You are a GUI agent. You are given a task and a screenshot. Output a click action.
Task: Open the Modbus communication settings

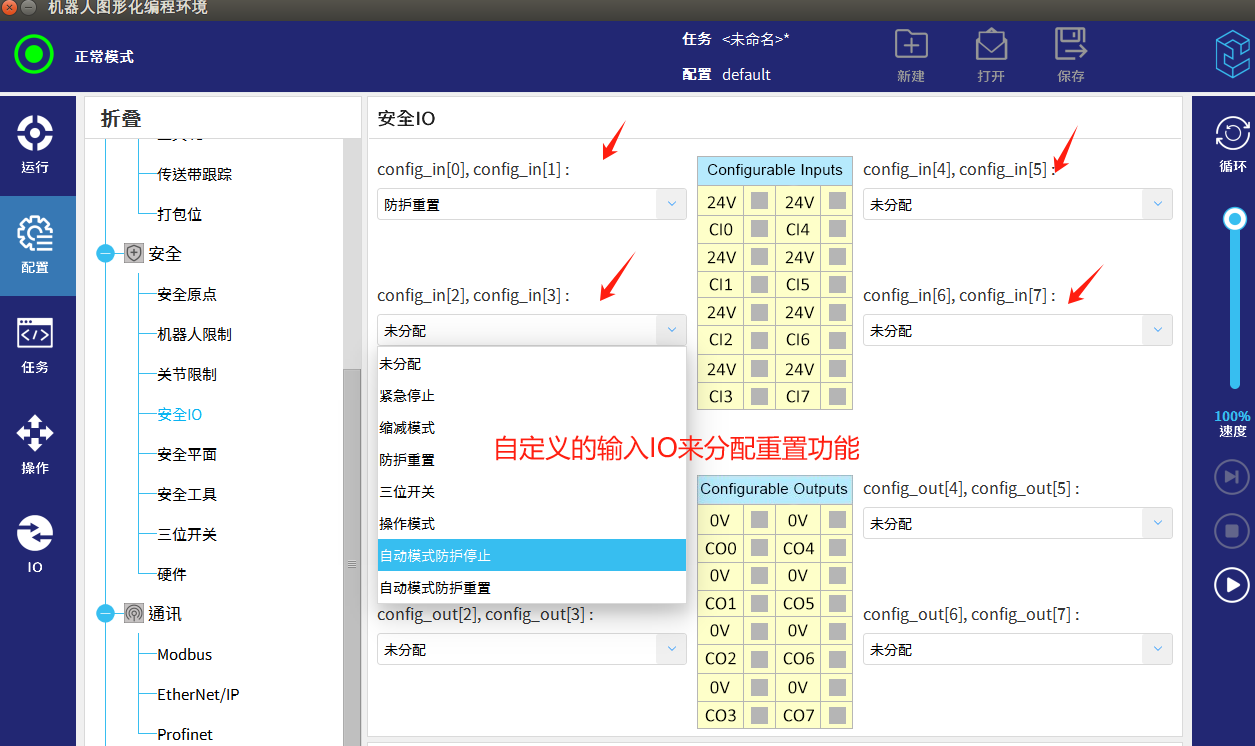[185, 654]
